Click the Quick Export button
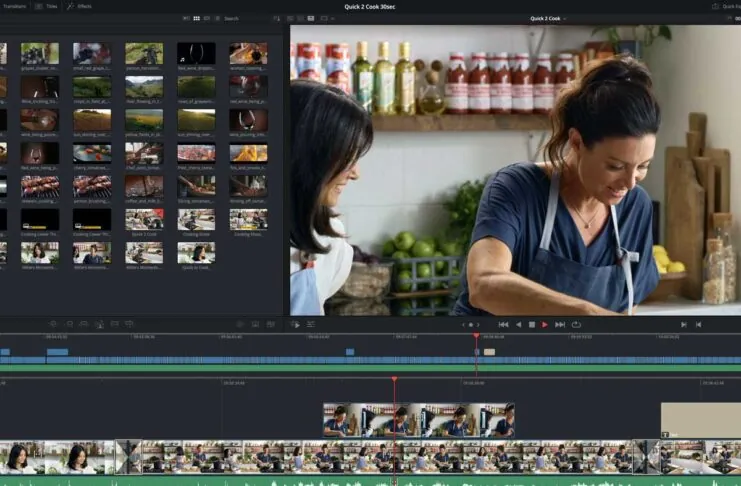 point(726,6)
